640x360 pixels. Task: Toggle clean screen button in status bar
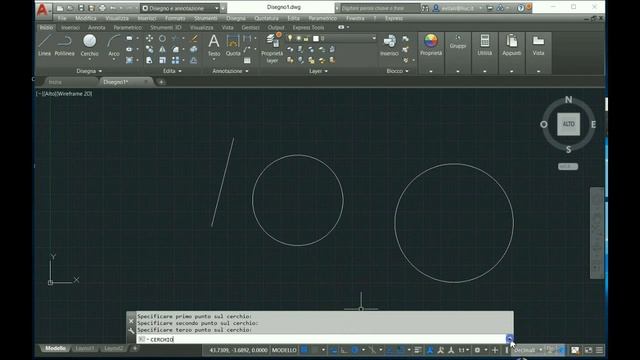[588, 350]
